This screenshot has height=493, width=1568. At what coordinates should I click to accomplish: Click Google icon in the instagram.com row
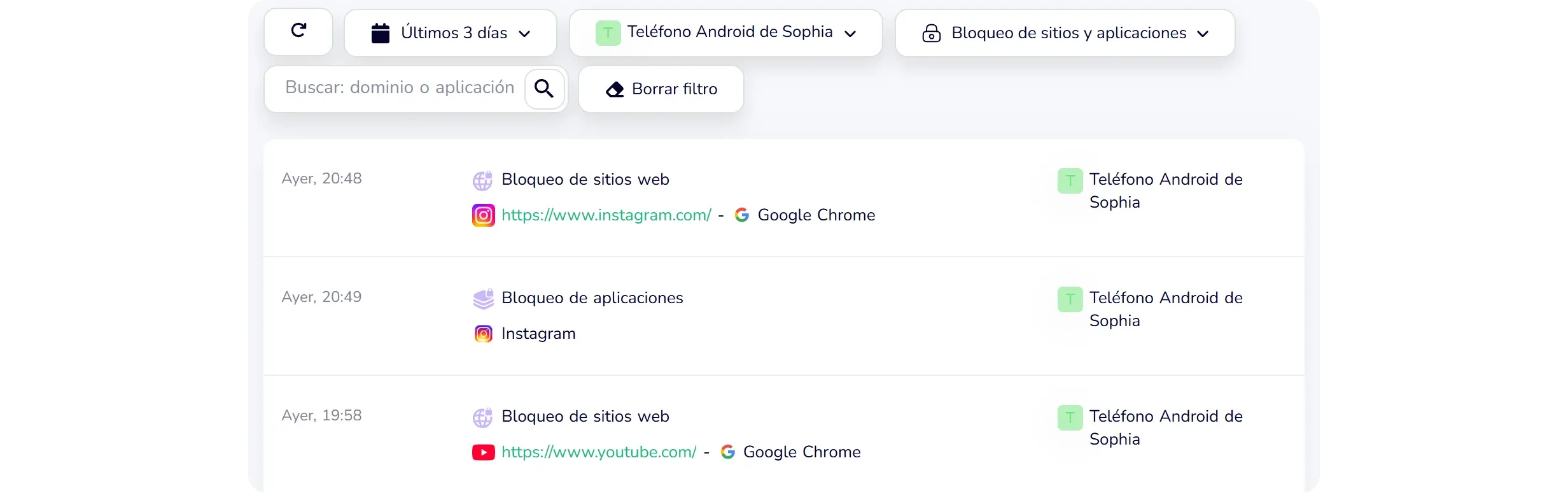pyautogui.click(x=742, y=215)
